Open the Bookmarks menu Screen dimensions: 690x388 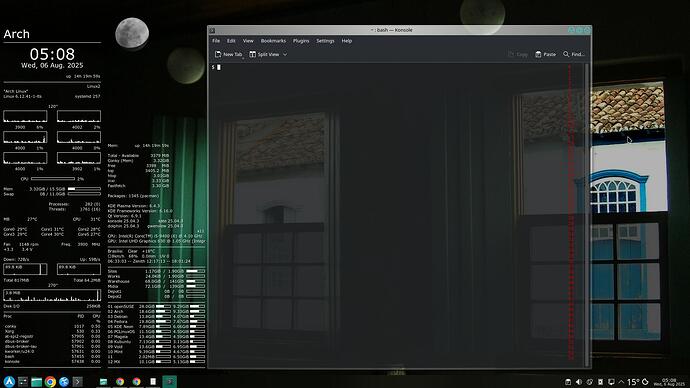coord(273,41)
